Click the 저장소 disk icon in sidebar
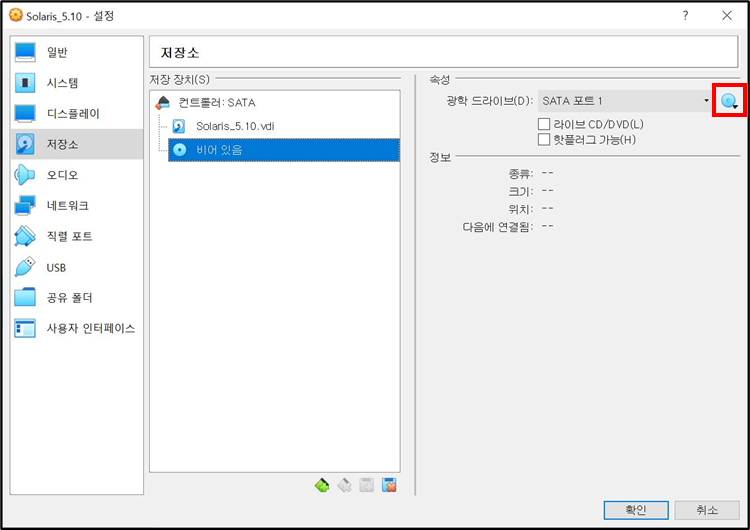Image resolution: width=750 pixels, height=530 pixels. [24, 144]
